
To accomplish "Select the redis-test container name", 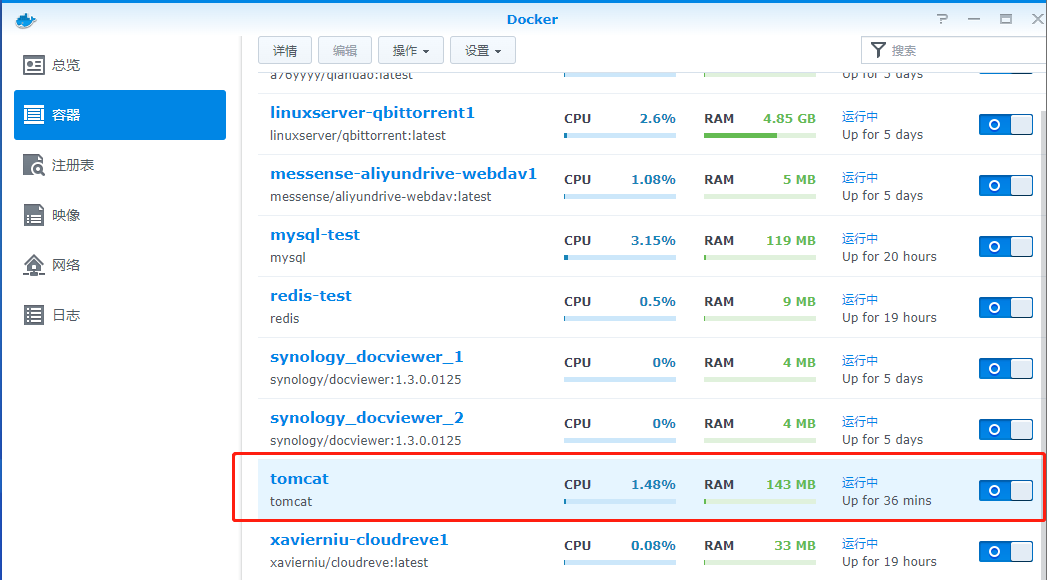I will tap(310, 296).
